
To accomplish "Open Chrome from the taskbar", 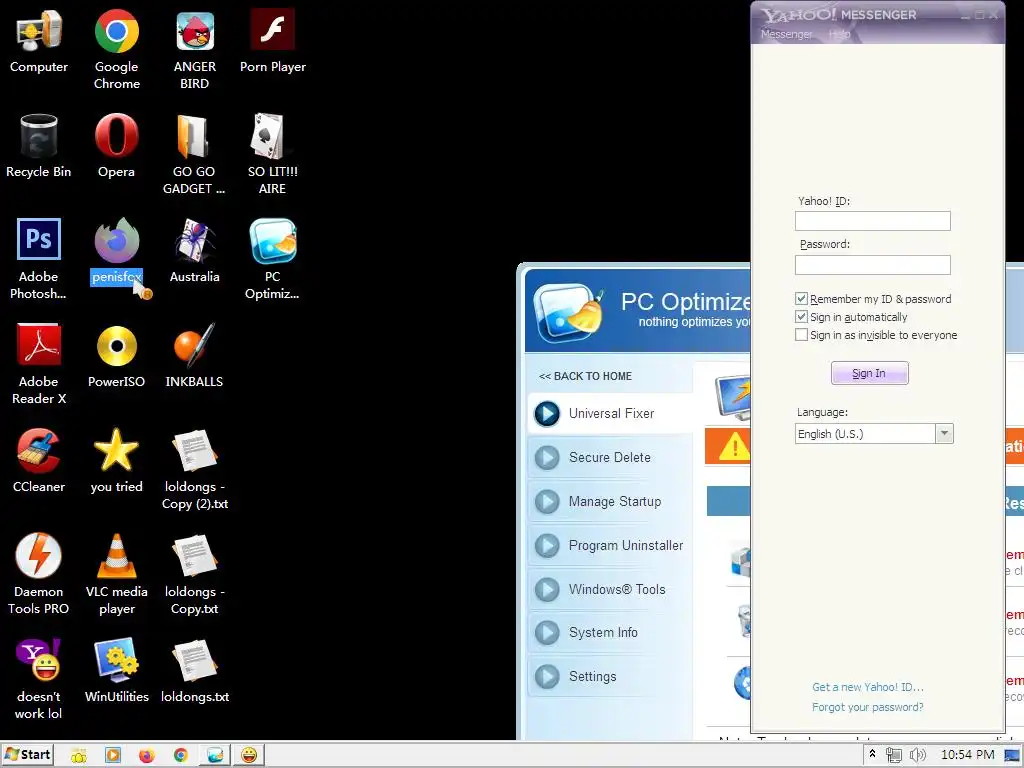I will pos(181,756).
